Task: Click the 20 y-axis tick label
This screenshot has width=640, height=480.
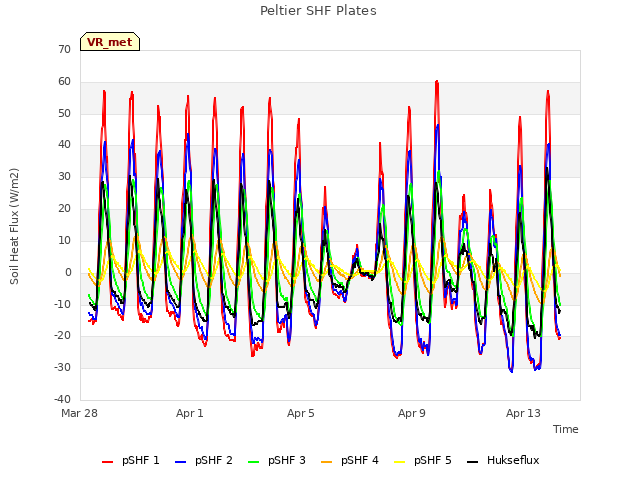Action: point(64,208)
